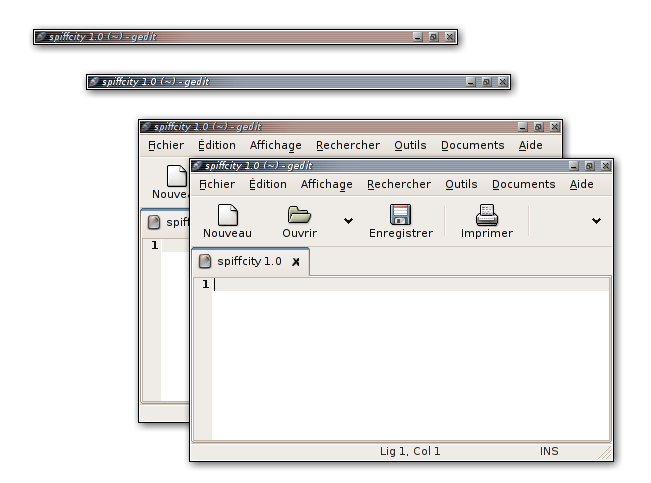The height and width of the screenshot is (483, 651).
Task: Click the document icon on spiffcity 1.0 tab
Action: pyautogui.click(x=205, y=261)
